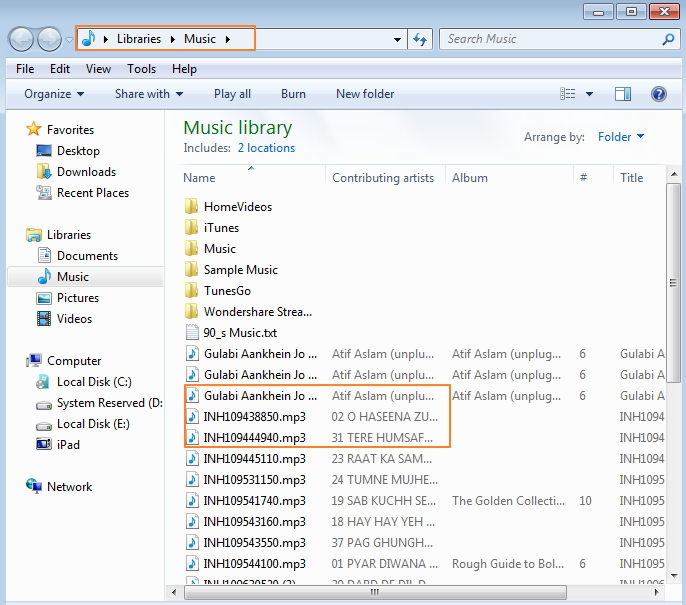Sort by Contributing artists column header
This screenshot has height=605, width=686.
tap(385, 178)
